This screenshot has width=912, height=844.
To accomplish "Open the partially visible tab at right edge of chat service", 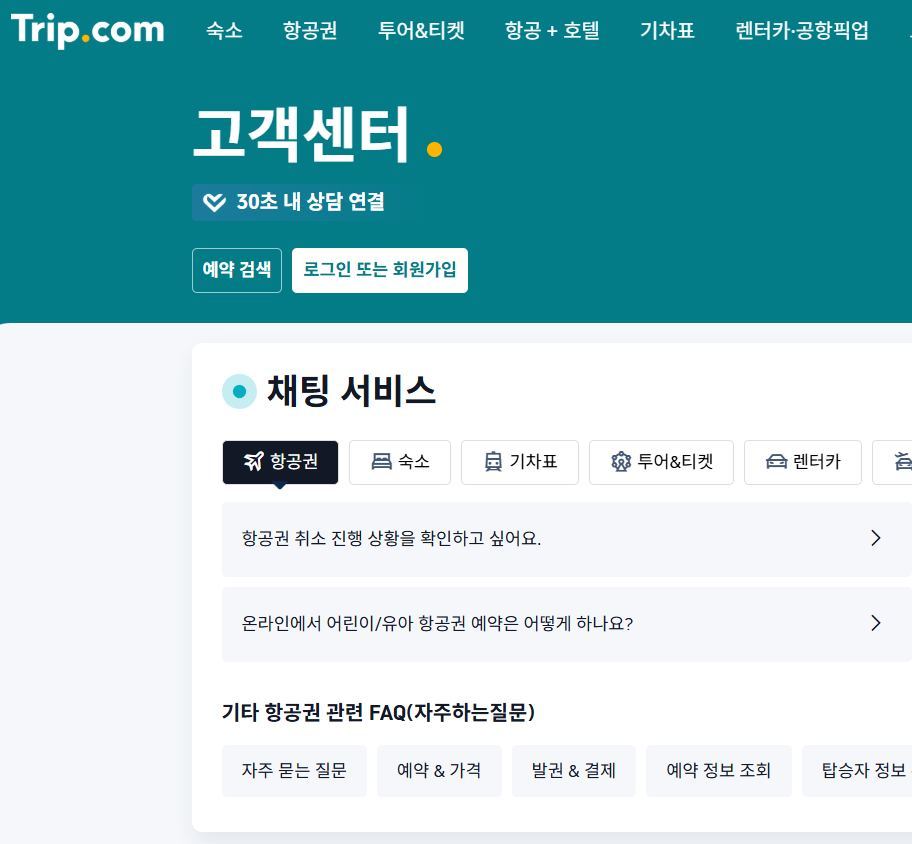I will [899, 462].
